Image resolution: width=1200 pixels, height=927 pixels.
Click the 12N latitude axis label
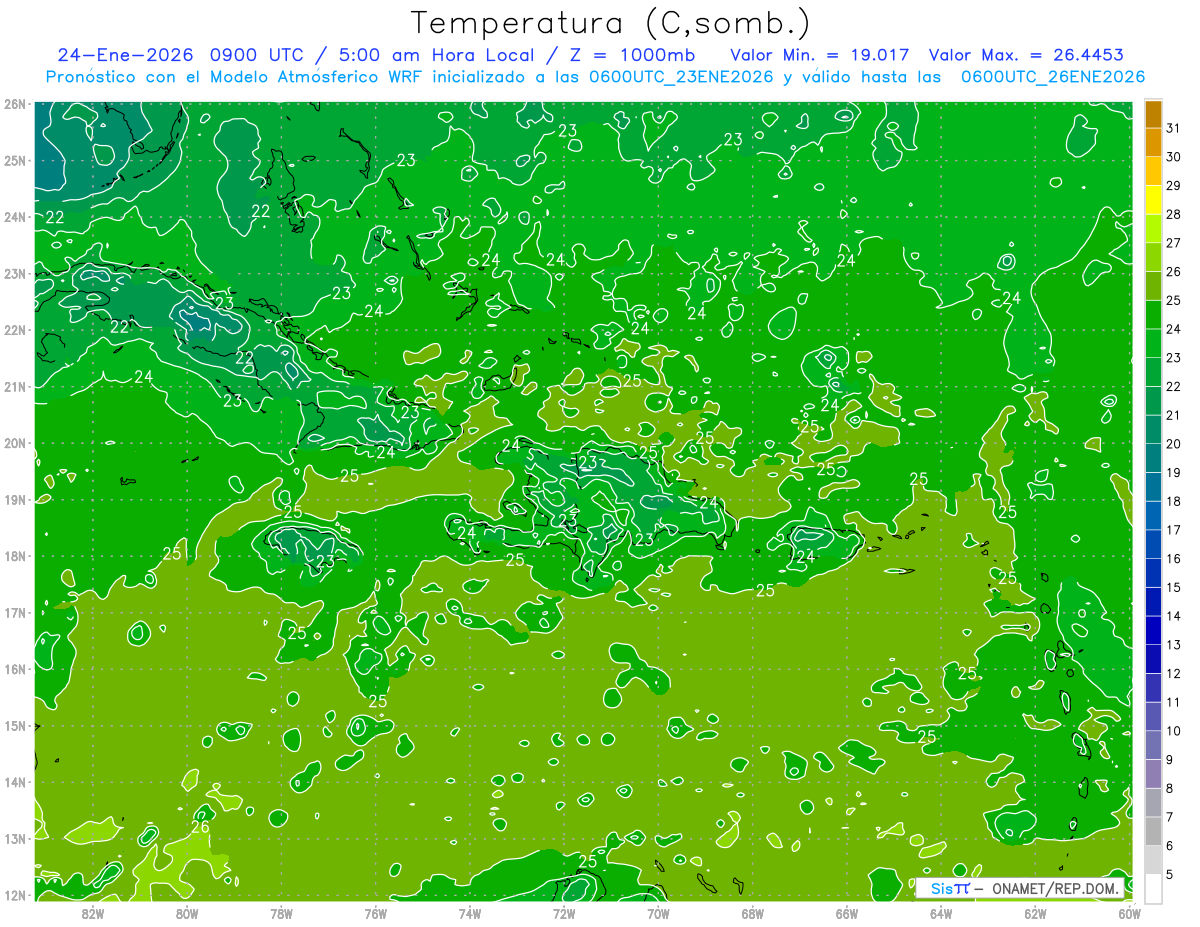pos(14,895)
